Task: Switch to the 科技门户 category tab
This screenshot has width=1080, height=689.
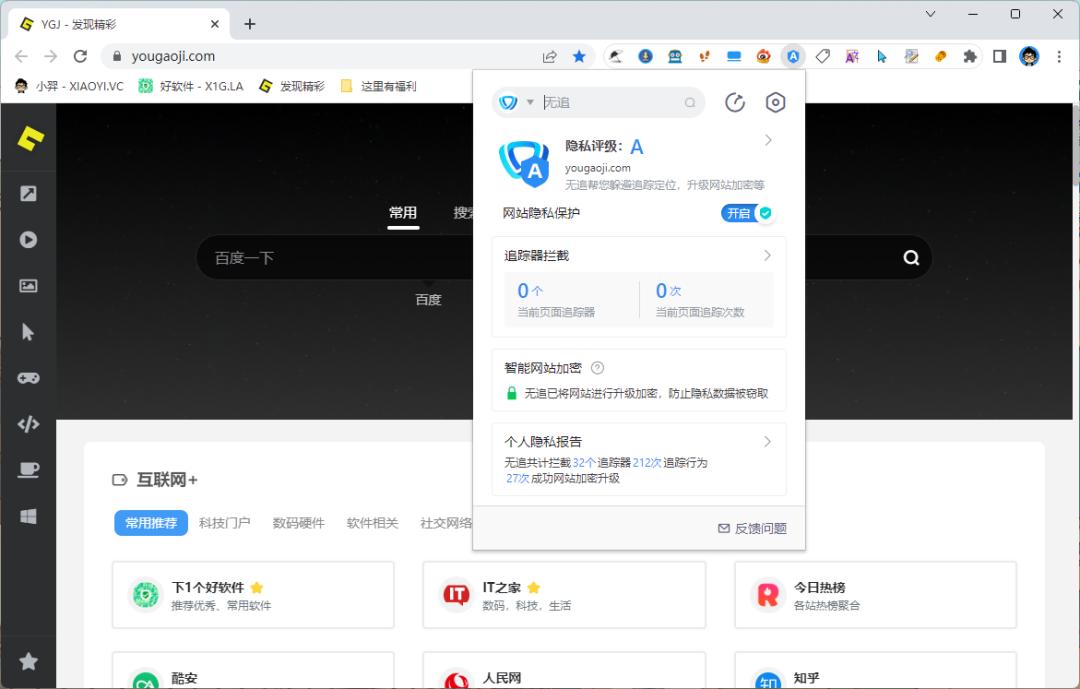Action: click(x=226, y=522)
